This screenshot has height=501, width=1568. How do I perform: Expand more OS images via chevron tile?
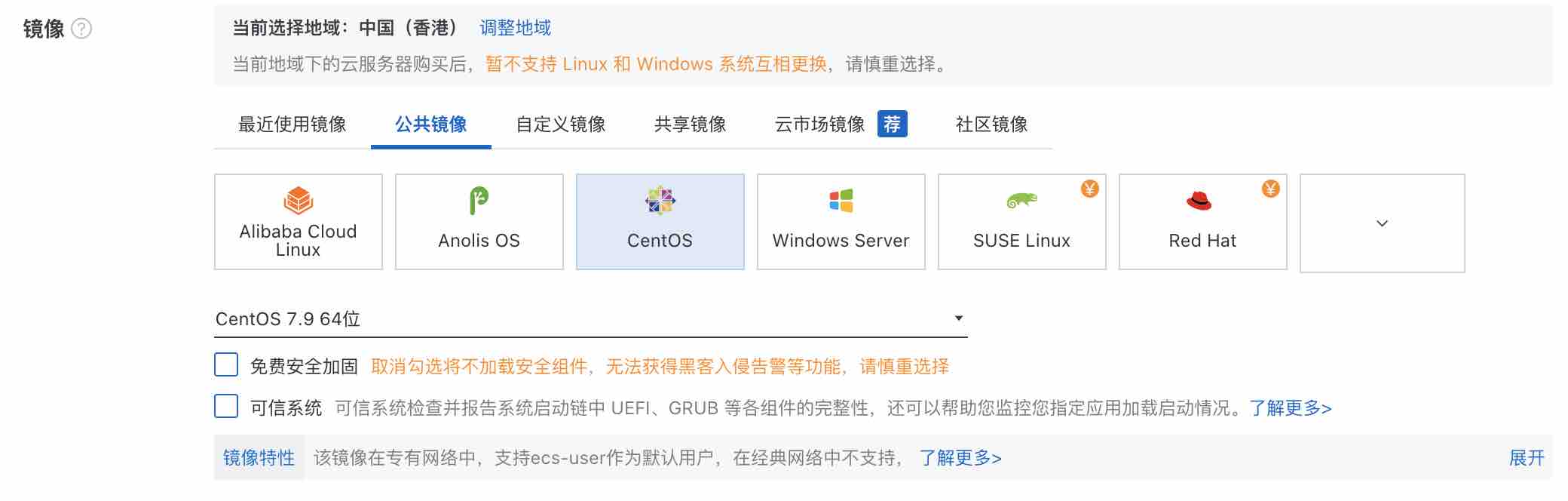coord(1383,223)
